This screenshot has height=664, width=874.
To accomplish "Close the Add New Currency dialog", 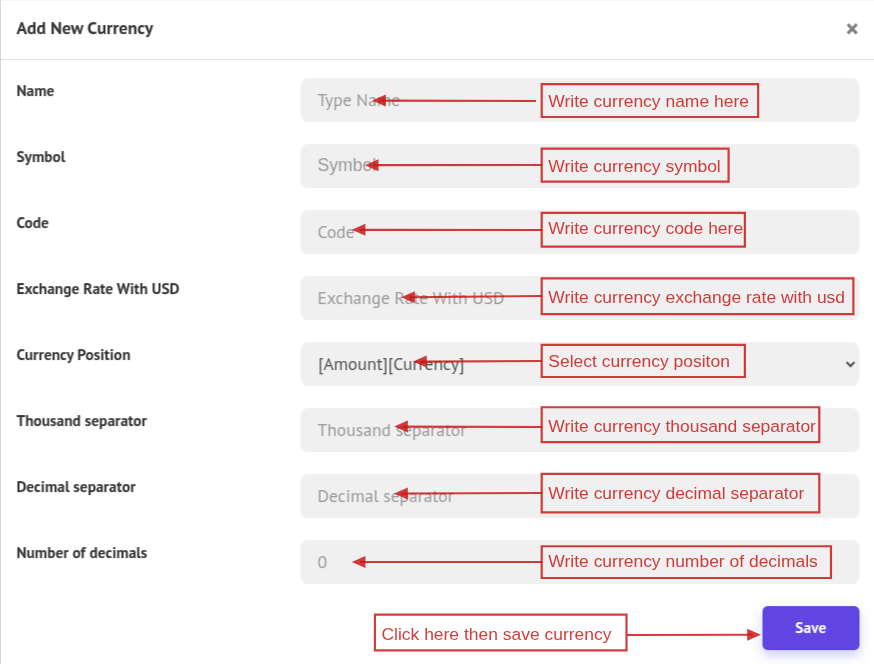I will (x=852, y=29).
